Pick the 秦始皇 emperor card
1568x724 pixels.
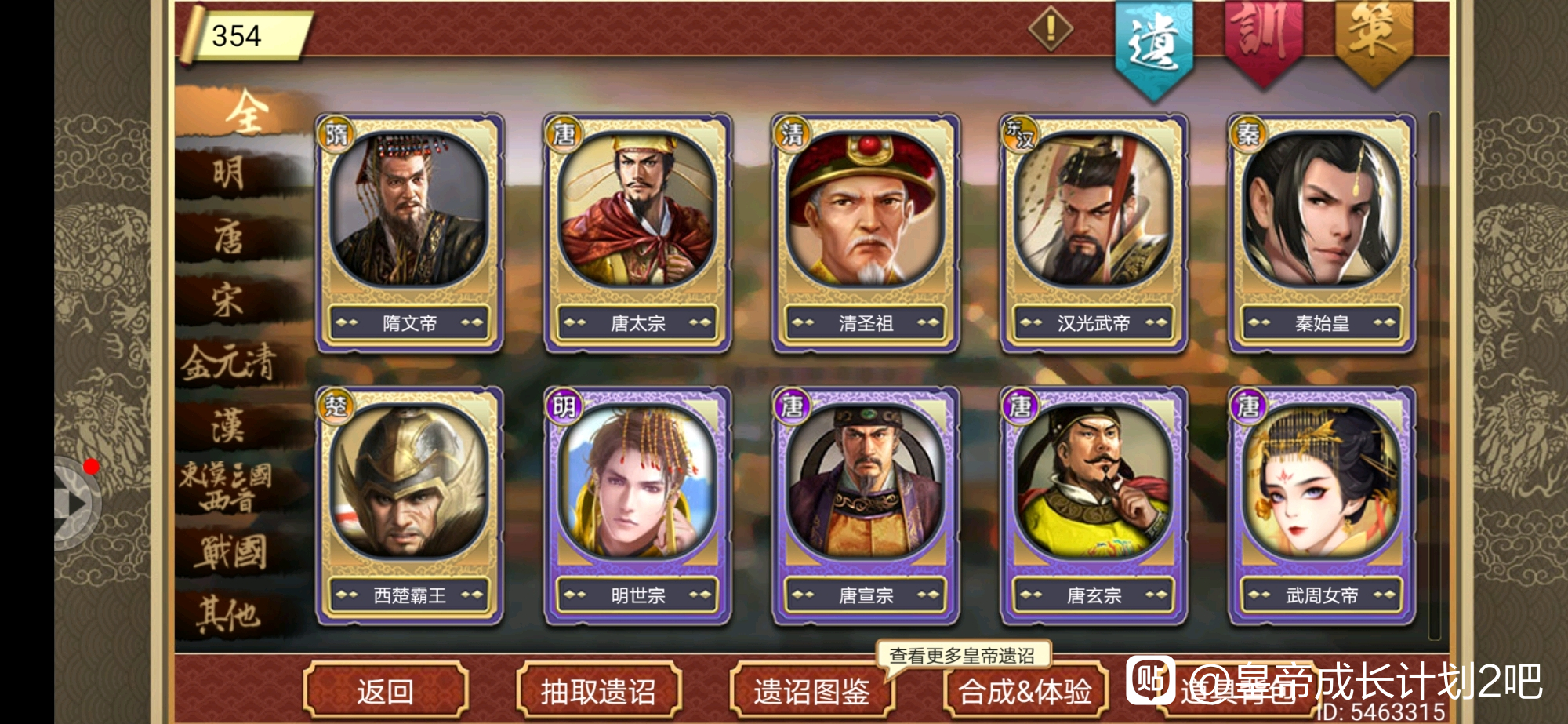pyautogui.click(x=1322, y=233)
